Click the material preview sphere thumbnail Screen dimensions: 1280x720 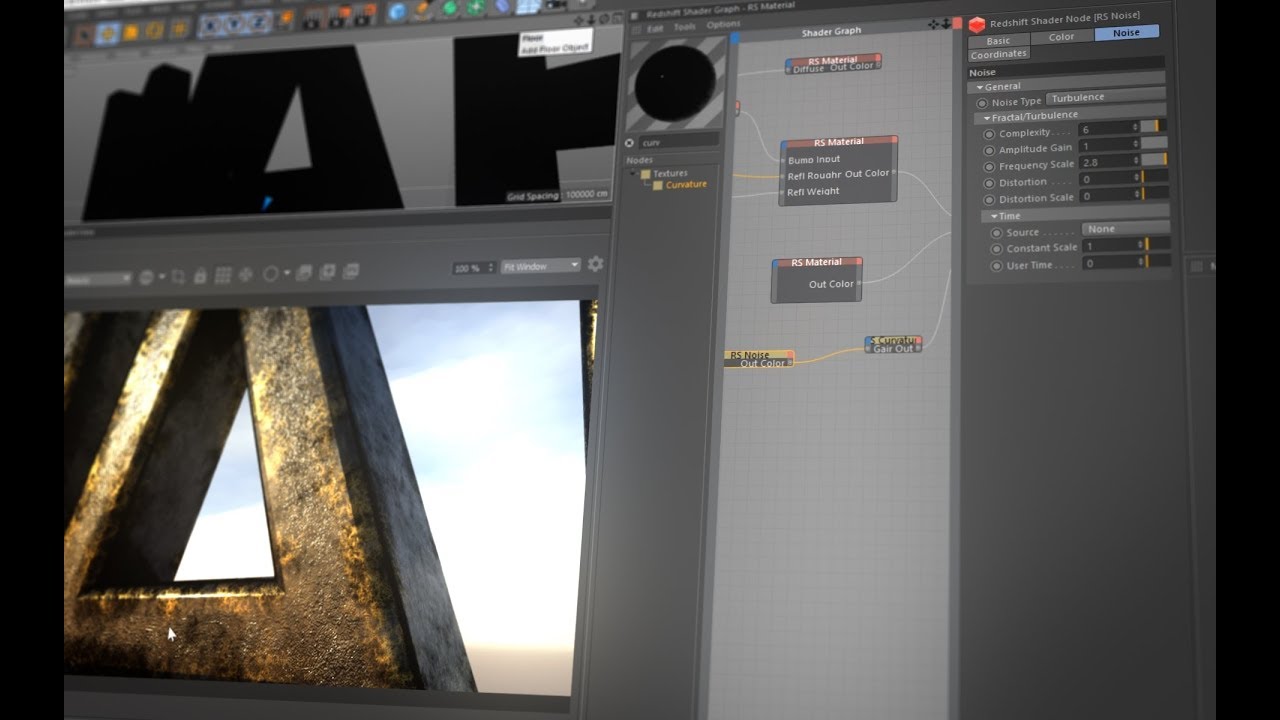click(x=675, y=81)
